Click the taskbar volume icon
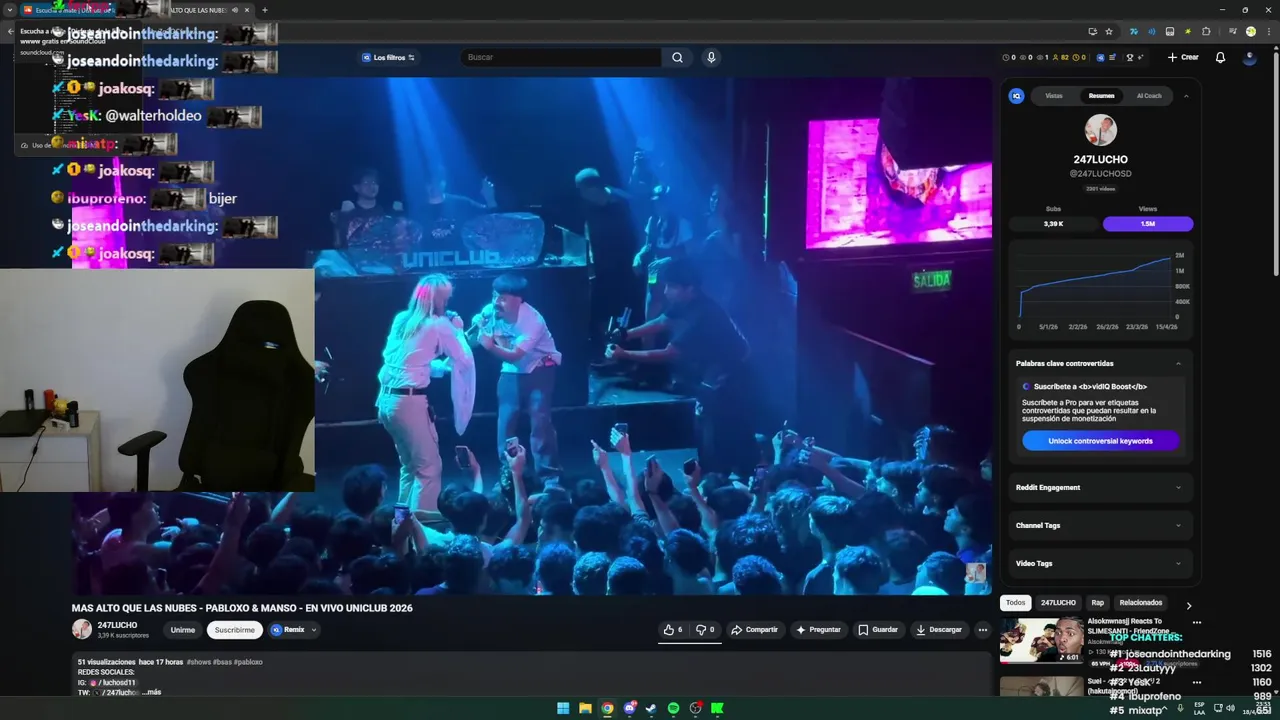1280x720 pixels. coord(1231,708)
